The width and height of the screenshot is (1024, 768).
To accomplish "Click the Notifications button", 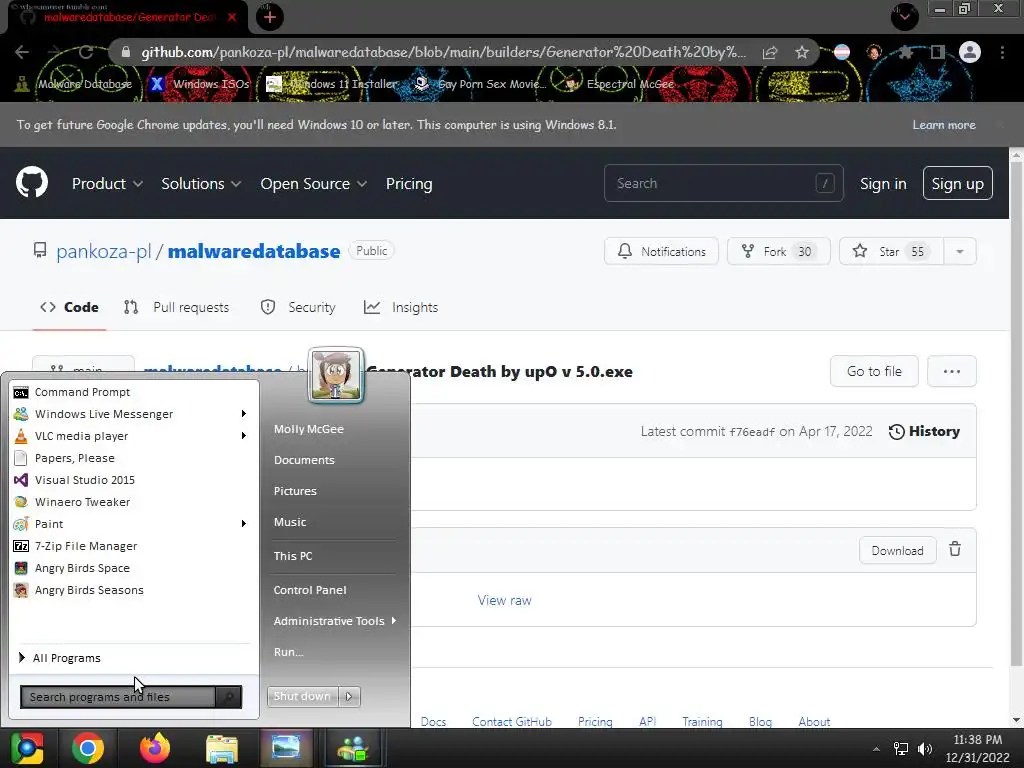I will (662, 251).
